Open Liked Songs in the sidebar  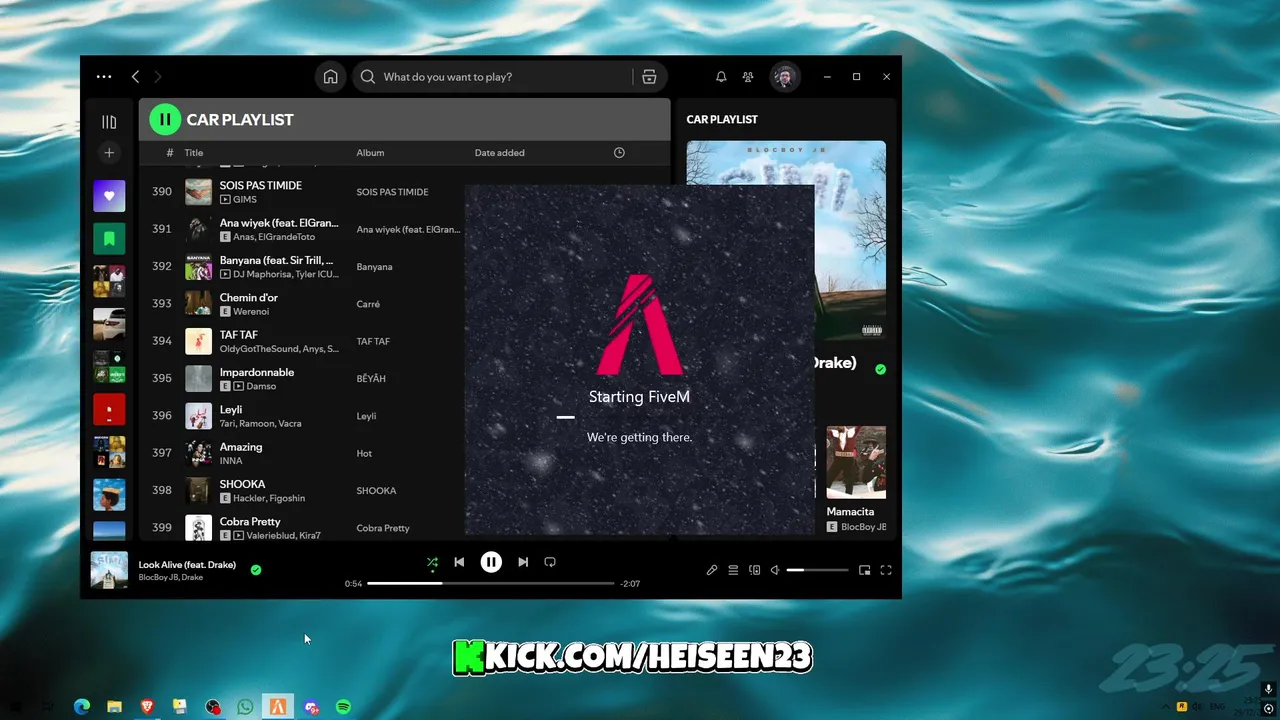click(109, 196)
